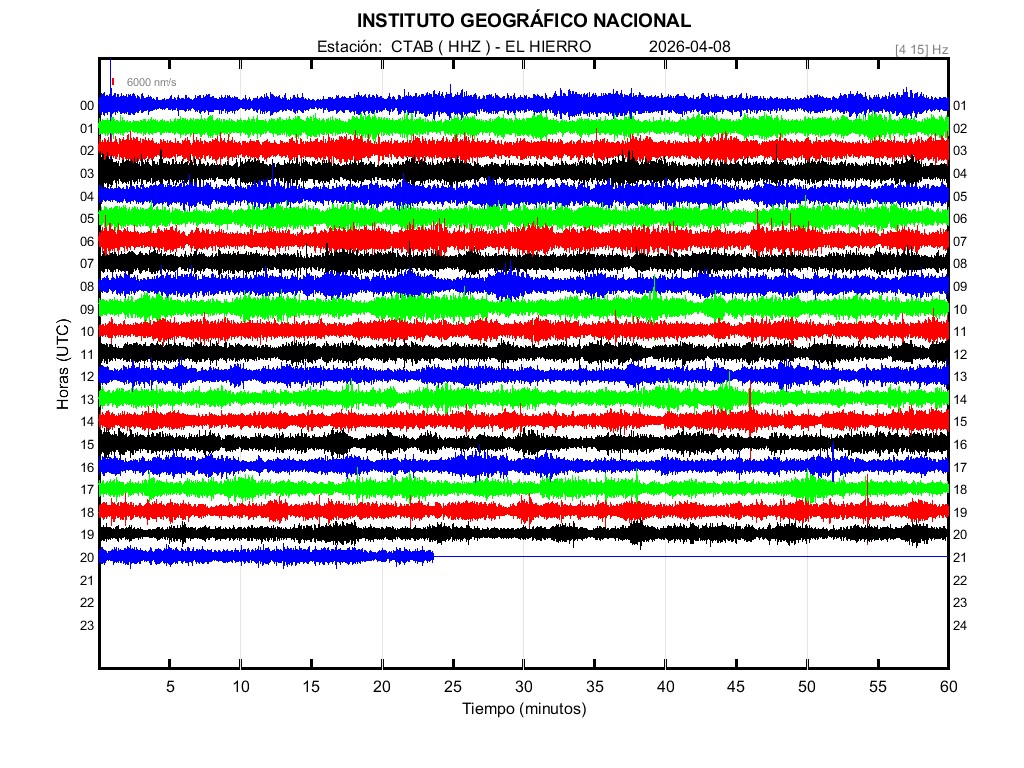Click the end of the hour 20 blue trace

[x=432, y=556]
